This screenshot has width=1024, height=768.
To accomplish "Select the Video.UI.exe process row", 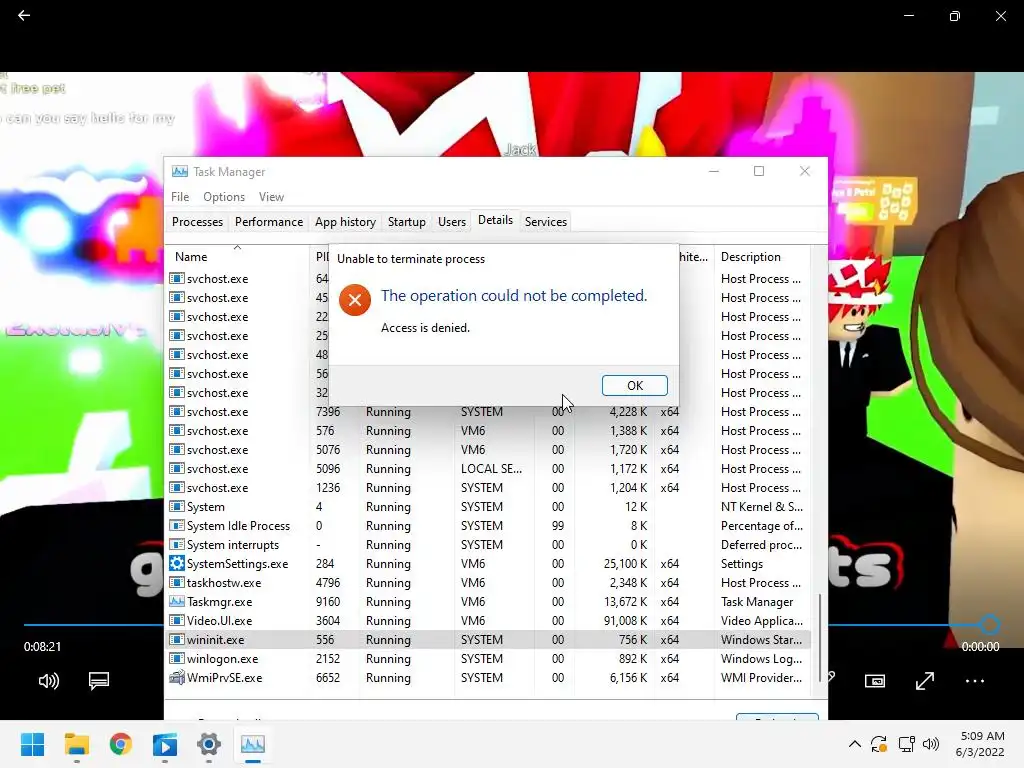I will (488, 621).
